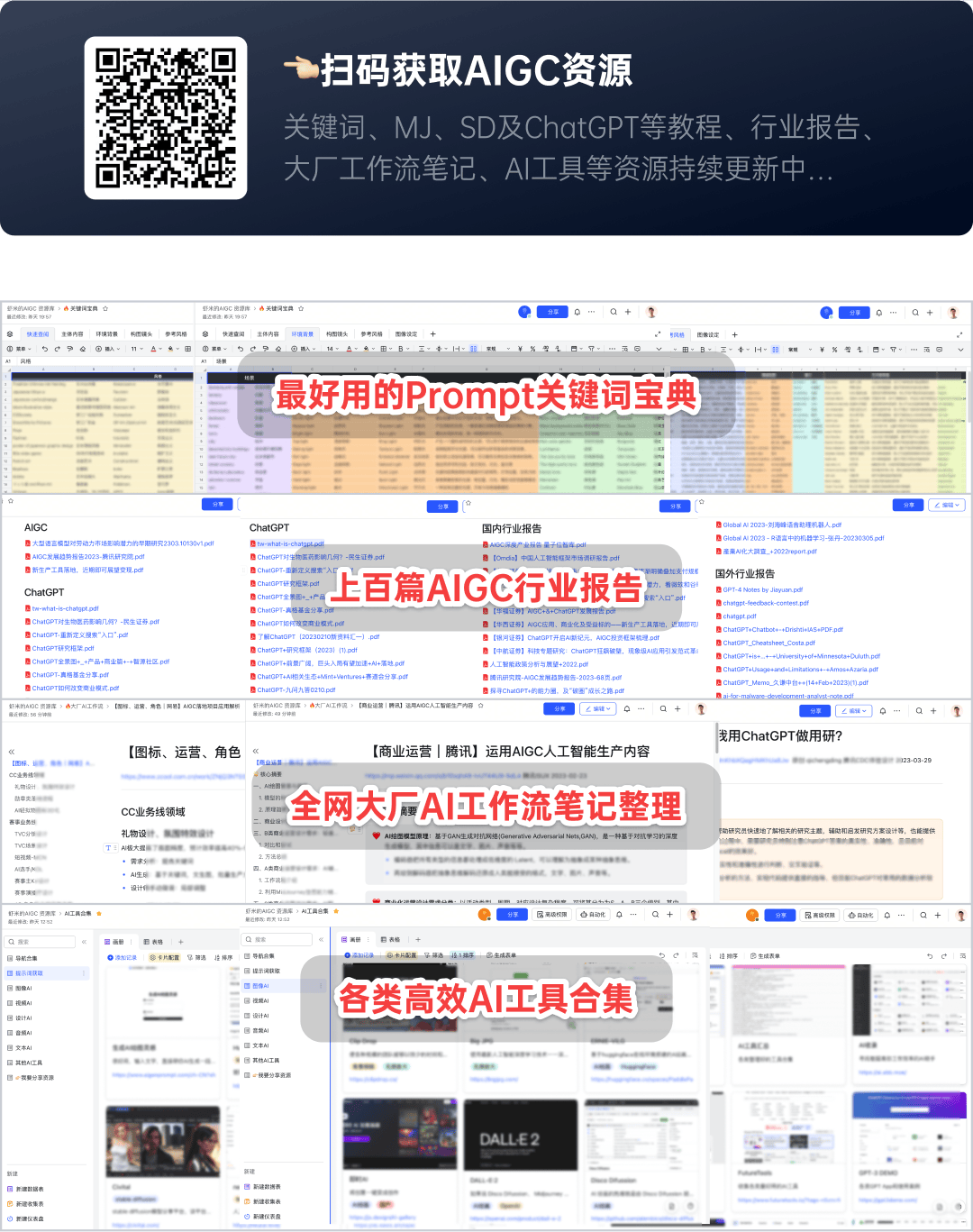
Task: Click undo arrow in leftmost keyword sheet toolbar
Action: tap(45, 349)
